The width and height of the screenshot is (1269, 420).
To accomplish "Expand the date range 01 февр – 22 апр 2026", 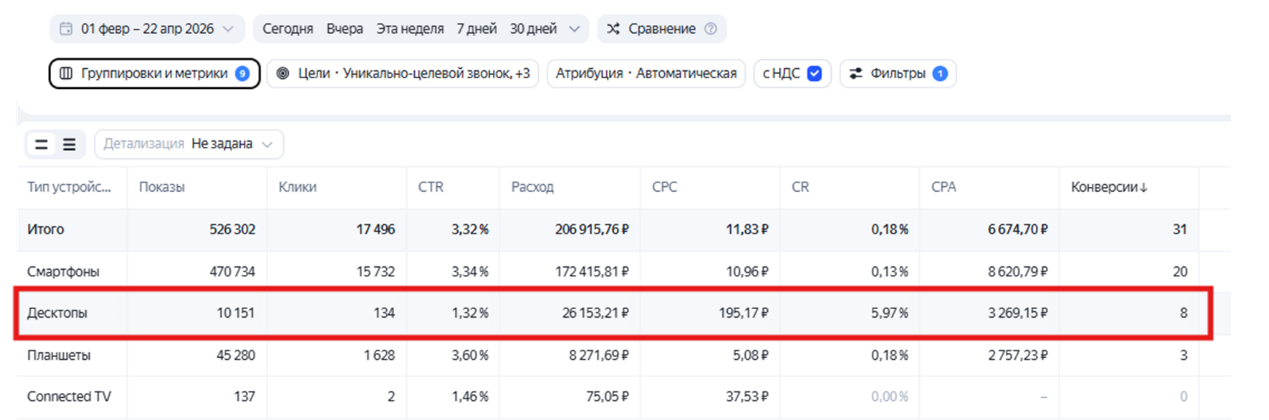I will click(148, 29).
